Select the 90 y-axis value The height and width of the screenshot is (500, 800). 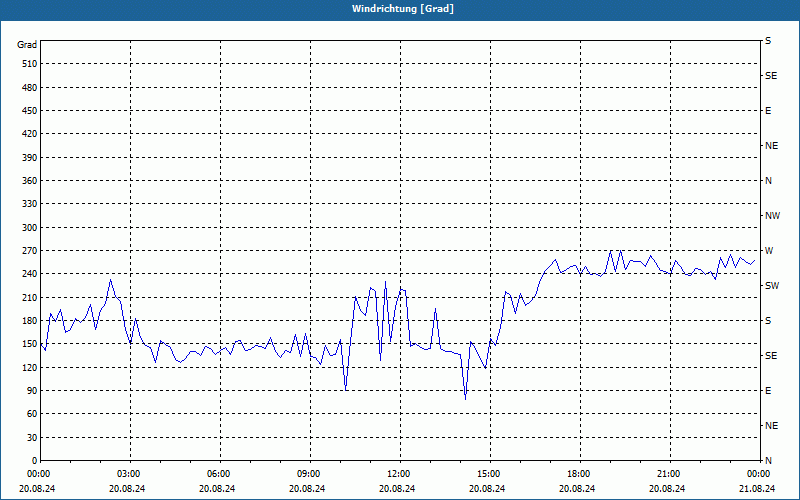pos(32,391)
